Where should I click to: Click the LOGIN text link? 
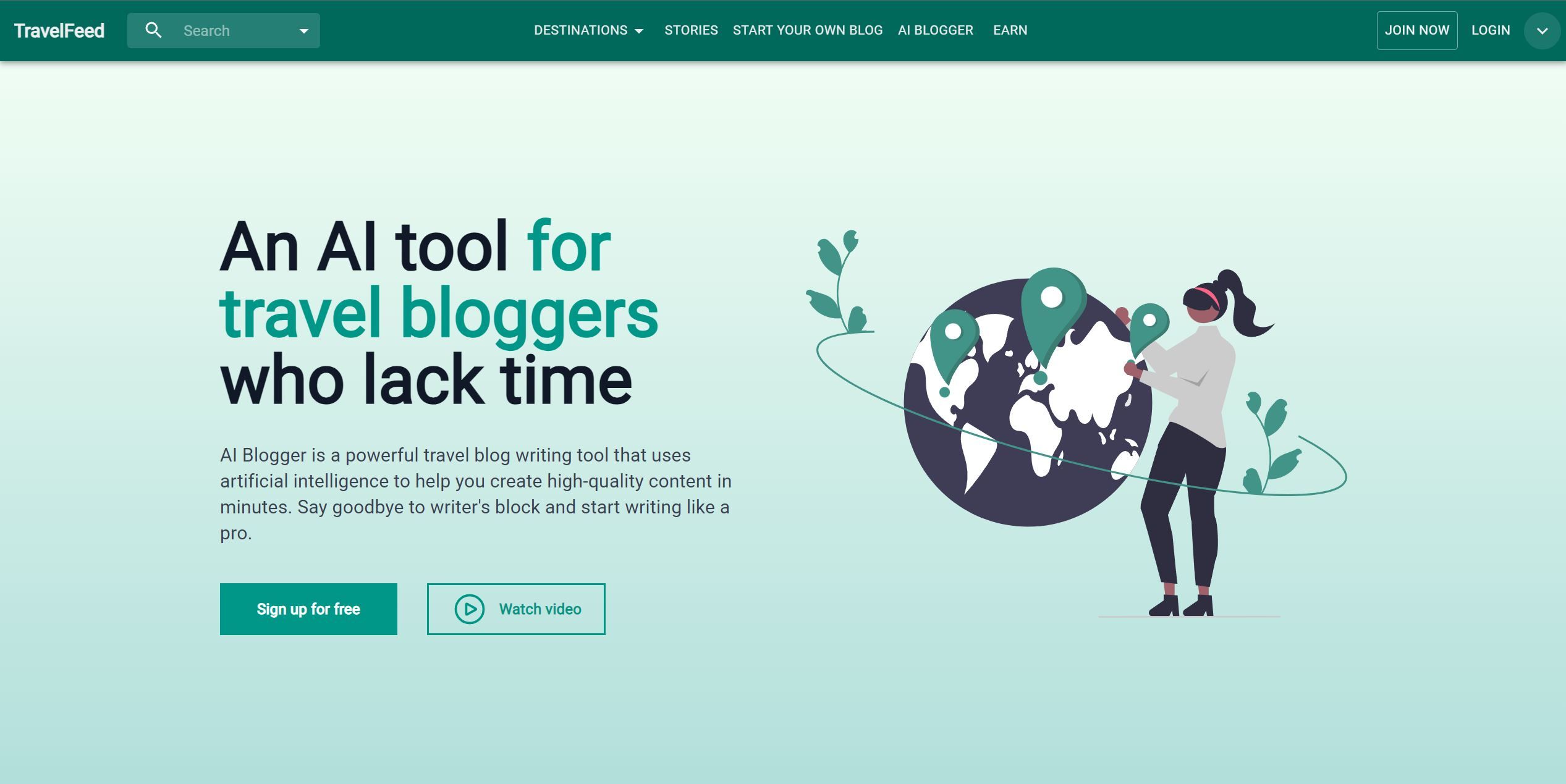click(x=1491, y=30)
